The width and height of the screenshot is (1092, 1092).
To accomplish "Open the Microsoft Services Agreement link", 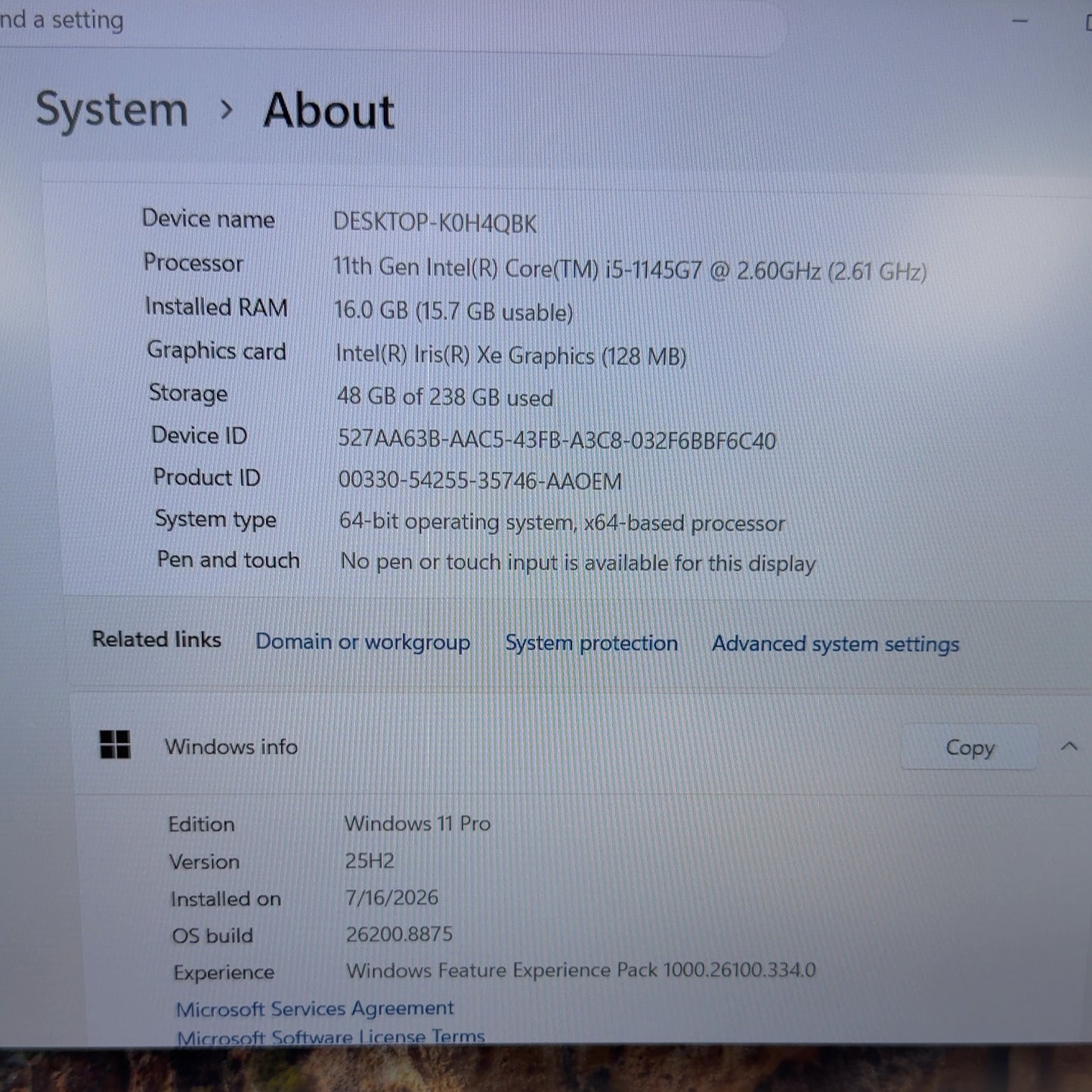I will click(x=314, y=1009).
